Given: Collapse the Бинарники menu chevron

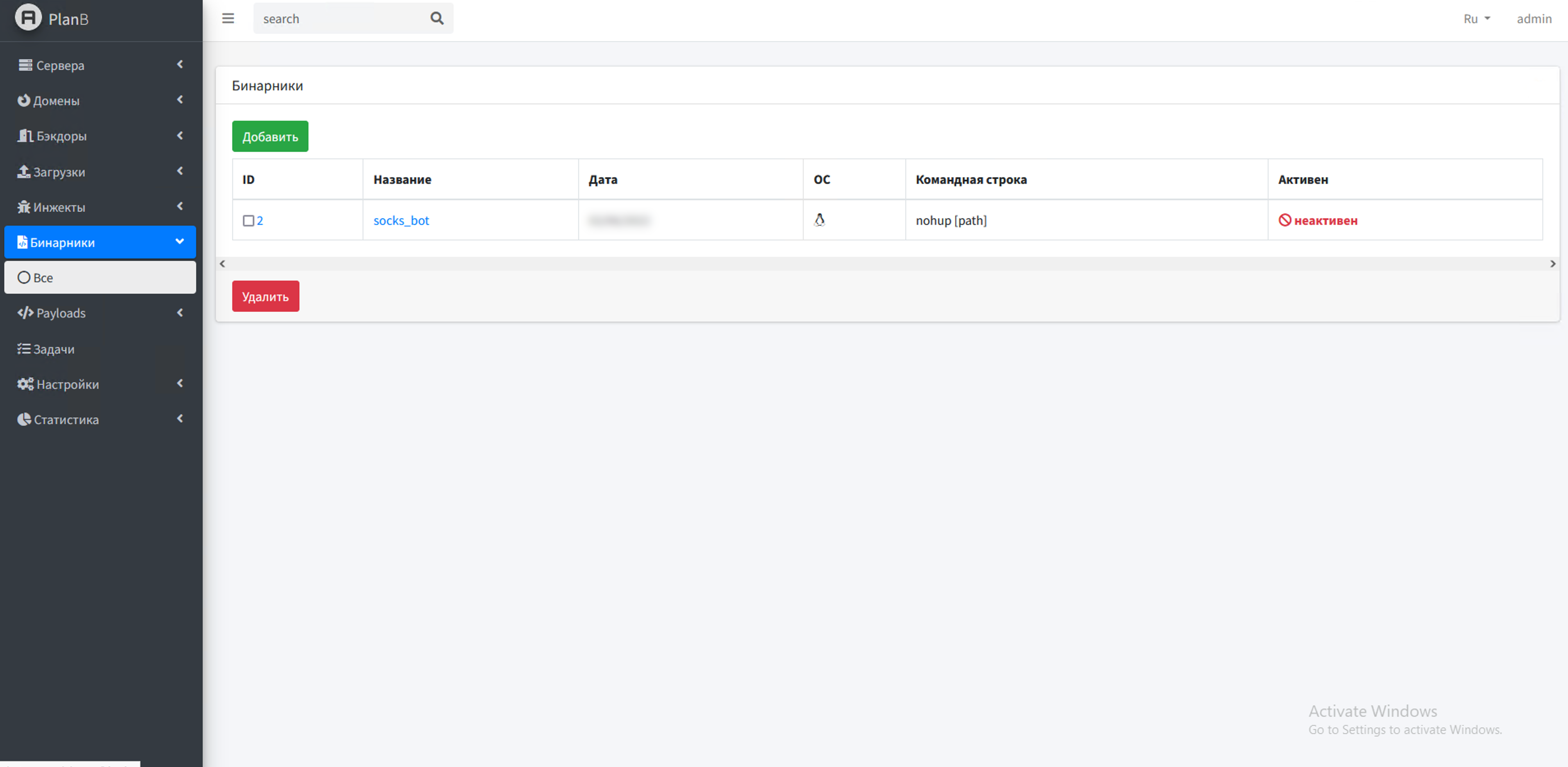Looking at the screenshot, I should point(180,242).
